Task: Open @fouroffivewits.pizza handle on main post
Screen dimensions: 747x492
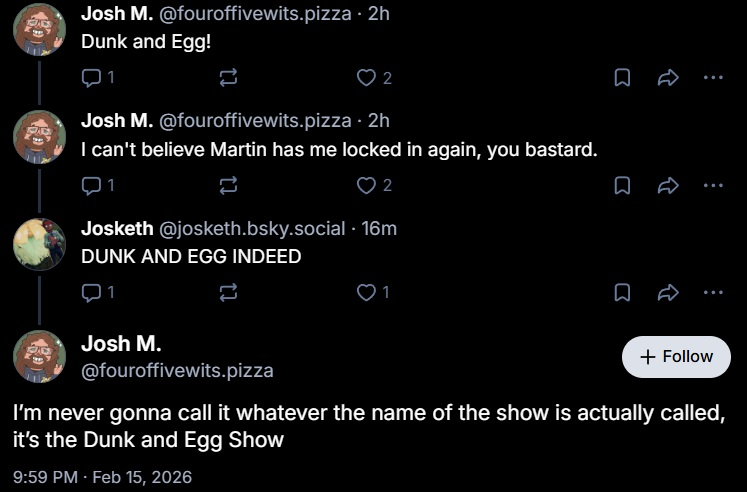Action: 177,371
